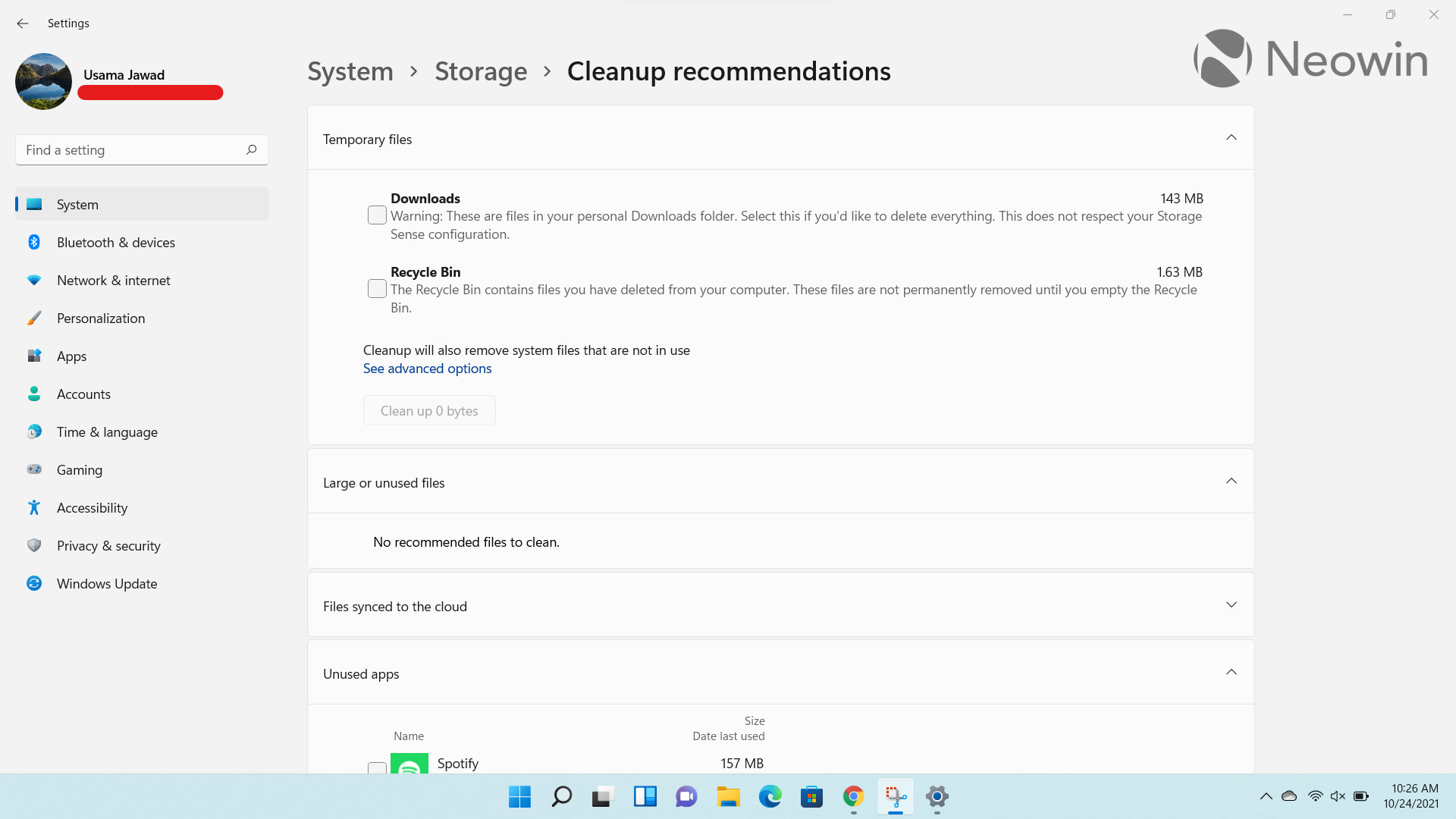1456x819 pixels.
Task: Collapse the Temporary files section
Action: tap(1232, 138)
